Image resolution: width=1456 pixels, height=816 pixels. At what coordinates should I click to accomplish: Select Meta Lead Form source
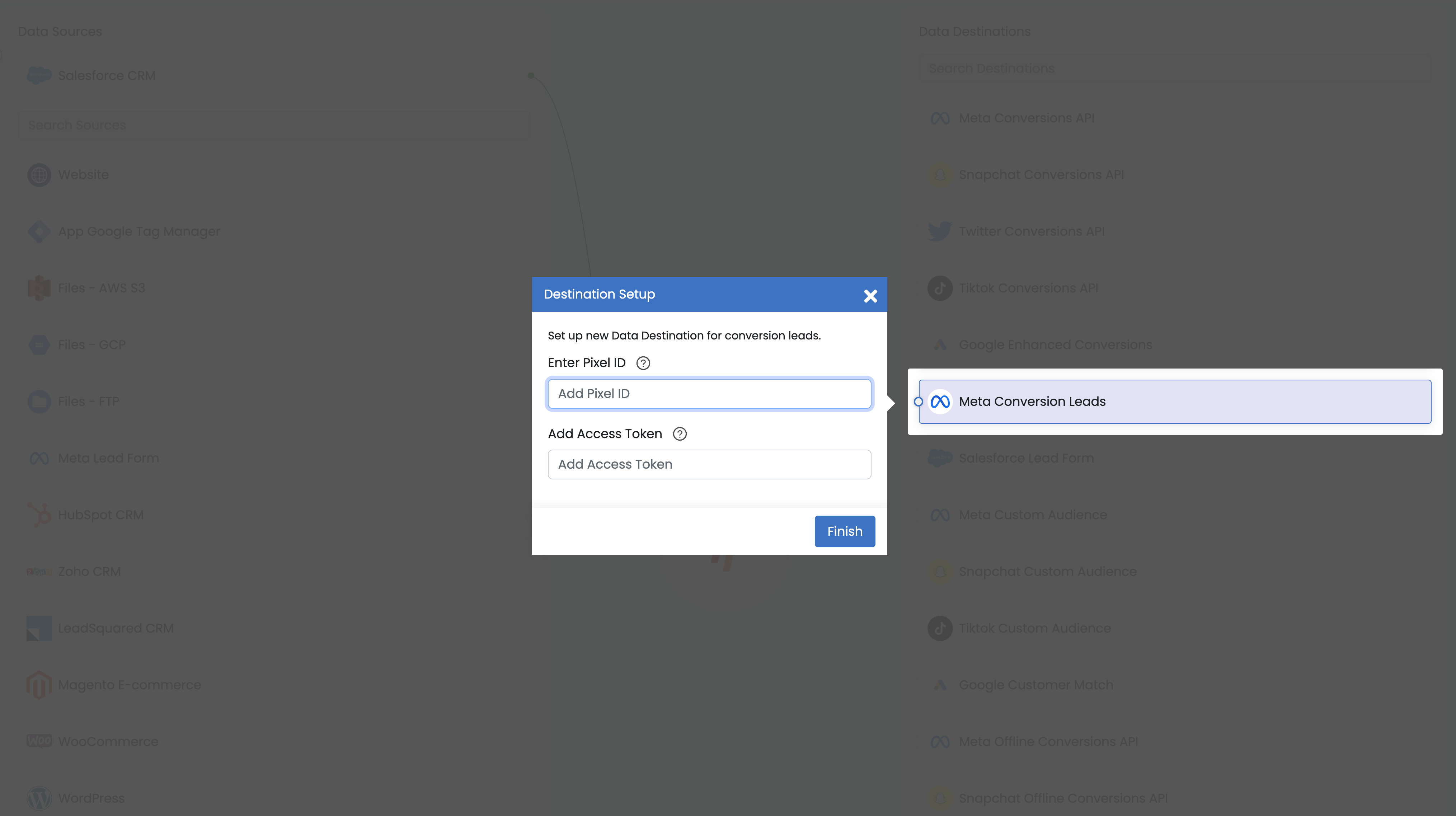coord(274,458)
